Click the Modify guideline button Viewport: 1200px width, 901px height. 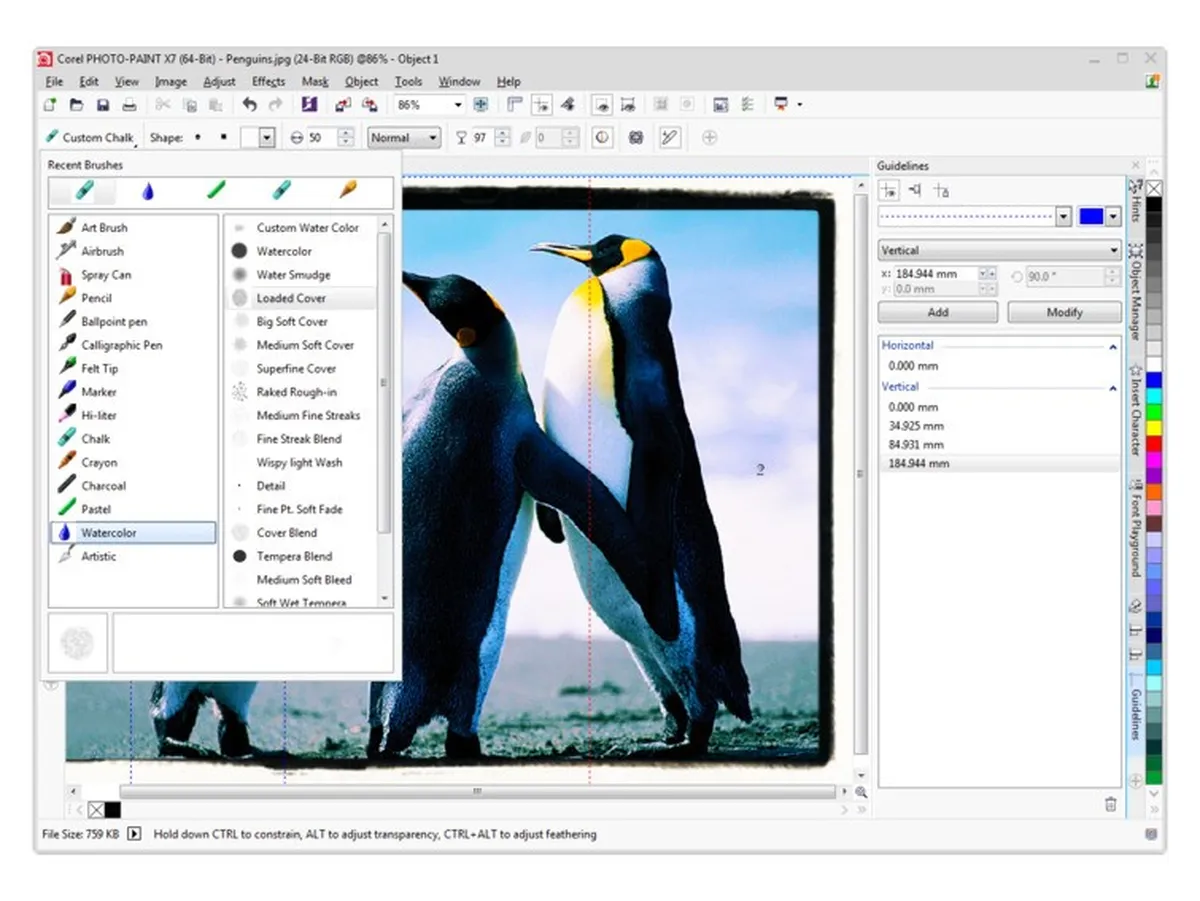(x=1064, y=312)
